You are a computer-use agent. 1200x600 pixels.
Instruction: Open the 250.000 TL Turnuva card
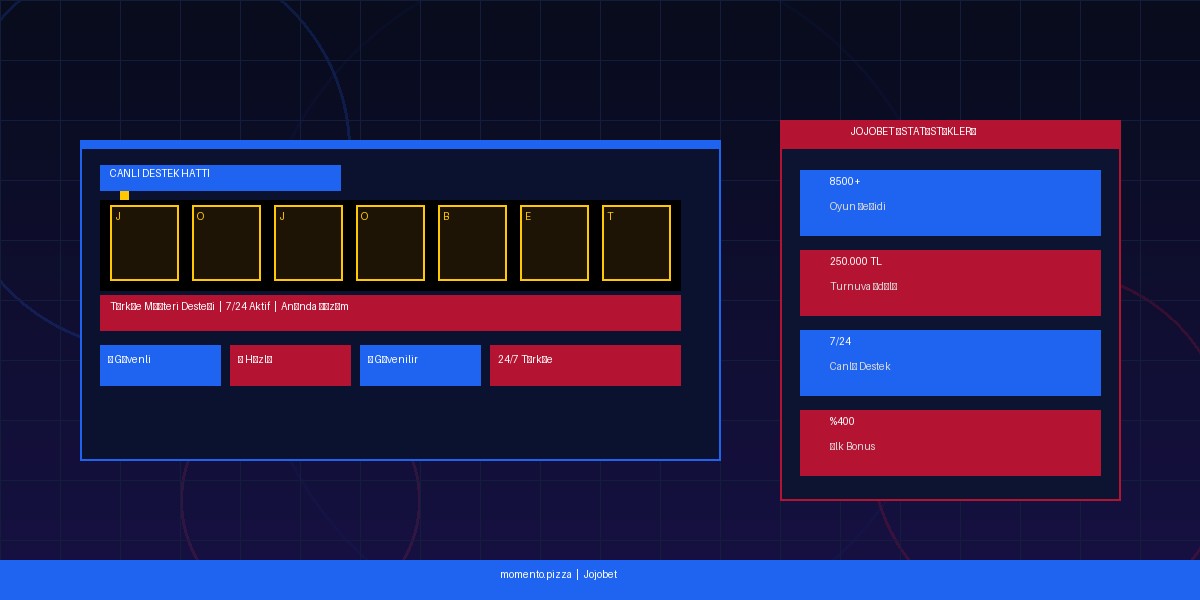pyautogui.click(x=950, y=283)
